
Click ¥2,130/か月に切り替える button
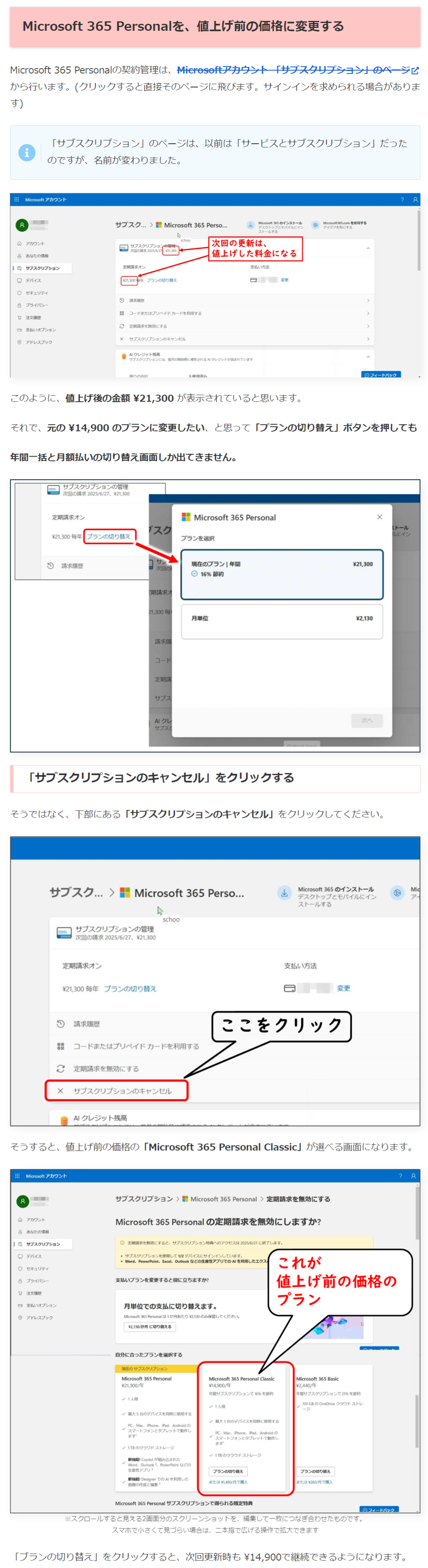(150, 1327)
